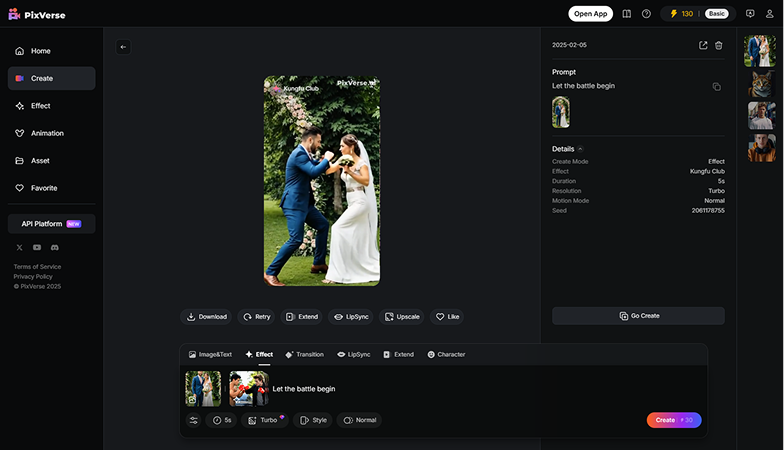Click the share/export icon beside the date
This screenshot has height=450, width=784.
[x=703, y=45]
